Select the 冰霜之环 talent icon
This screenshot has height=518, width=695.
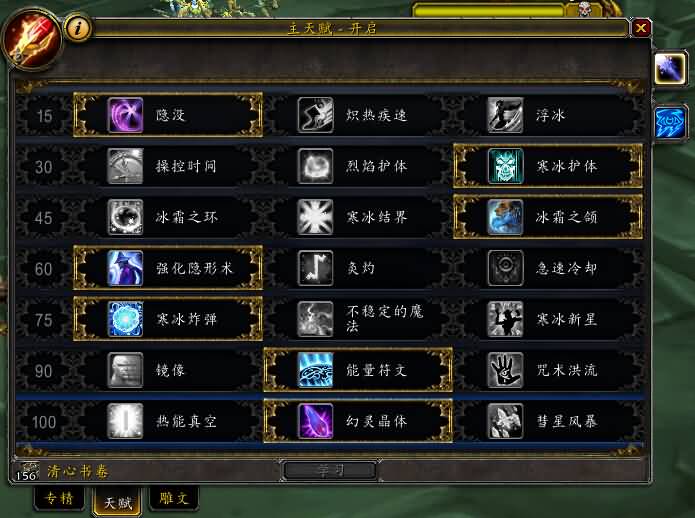click(125, 217)
